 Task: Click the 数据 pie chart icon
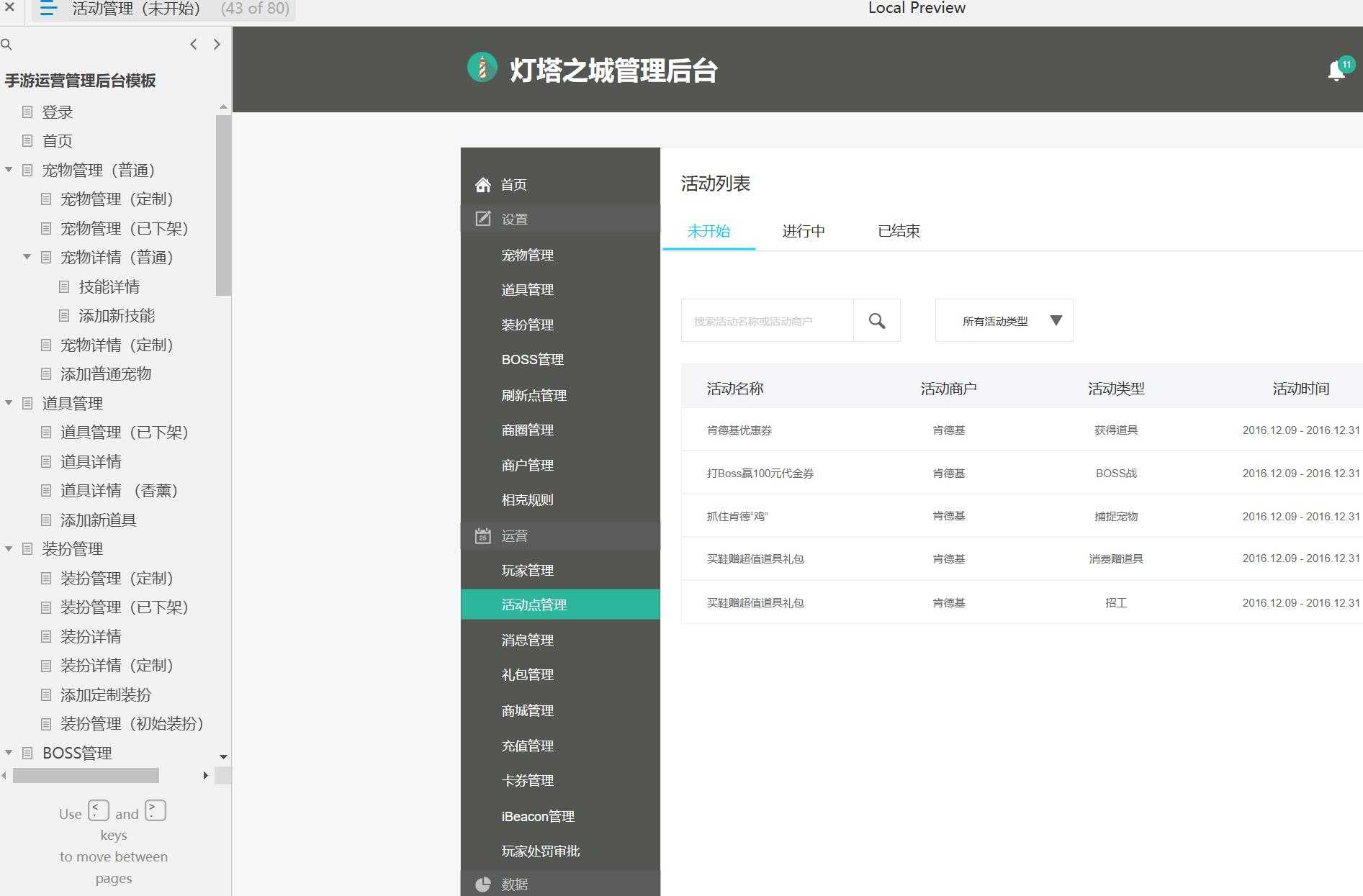tap(482, 884)
